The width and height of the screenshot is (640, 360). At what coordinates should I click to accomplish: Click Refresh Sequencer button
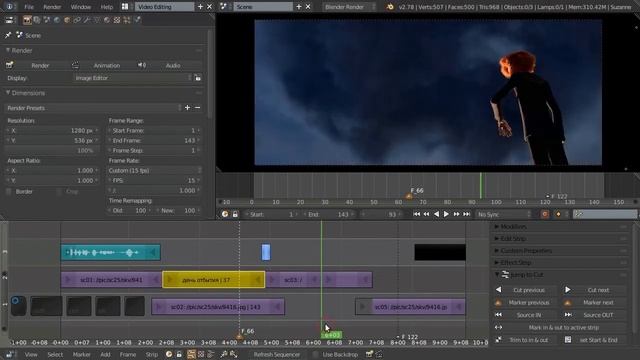pos(277,354)
